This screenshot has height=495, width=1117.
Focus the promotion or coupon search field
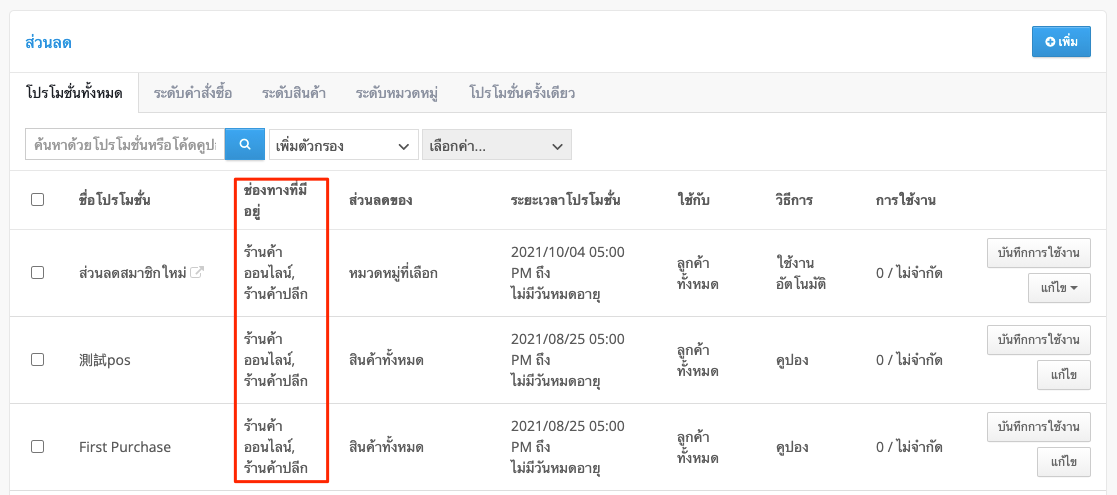(x=125, y=145)
